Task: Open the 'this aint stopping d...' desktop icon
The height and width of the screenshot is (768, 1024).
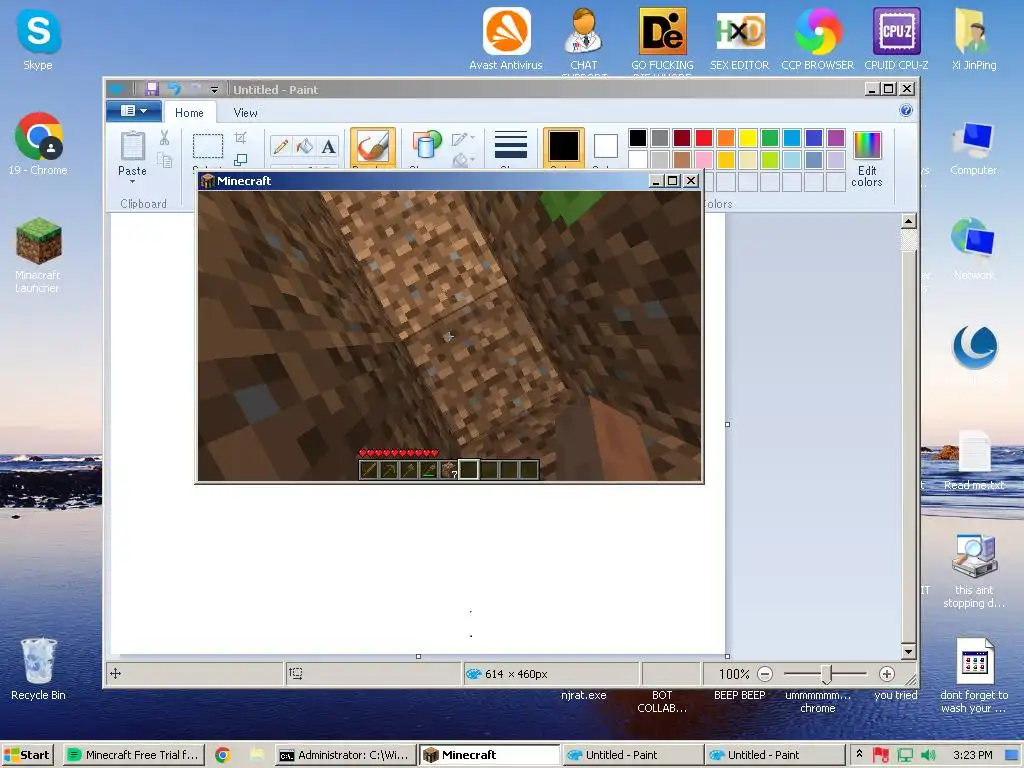Action: click(x=974, y=571)
